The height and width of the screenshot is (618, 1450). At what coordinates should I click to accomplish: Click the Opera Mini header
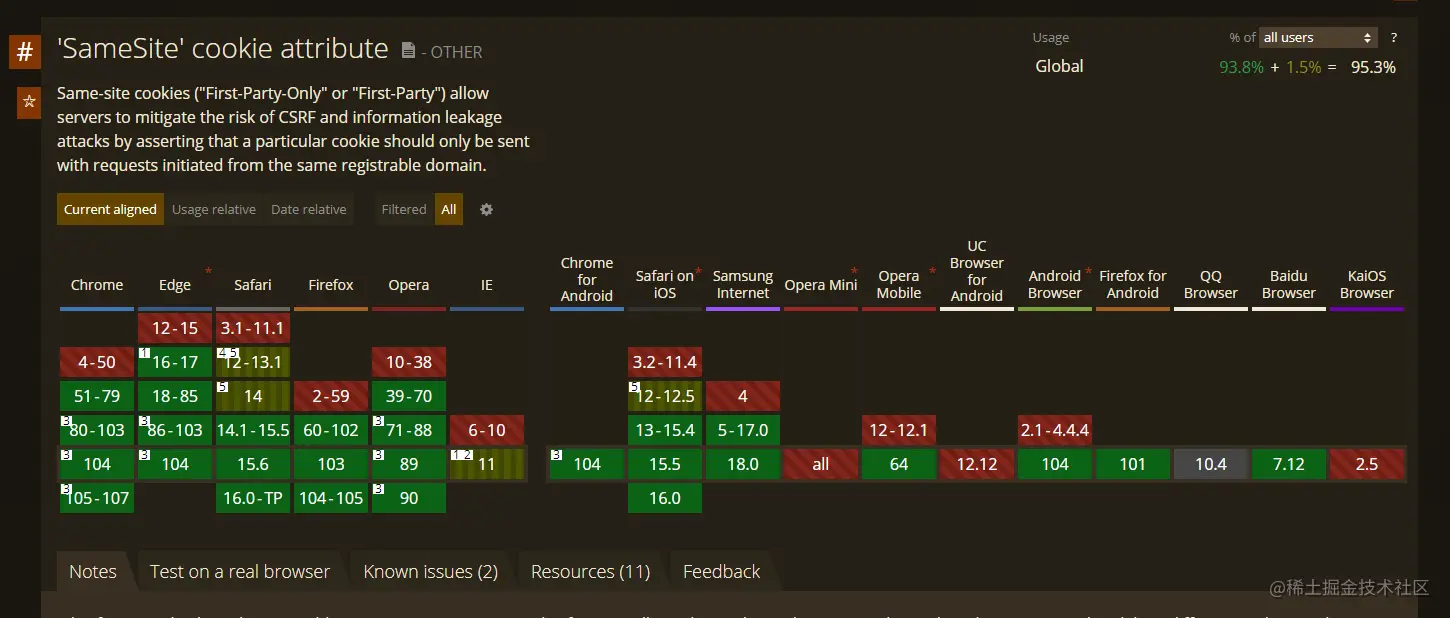point(821,285)
